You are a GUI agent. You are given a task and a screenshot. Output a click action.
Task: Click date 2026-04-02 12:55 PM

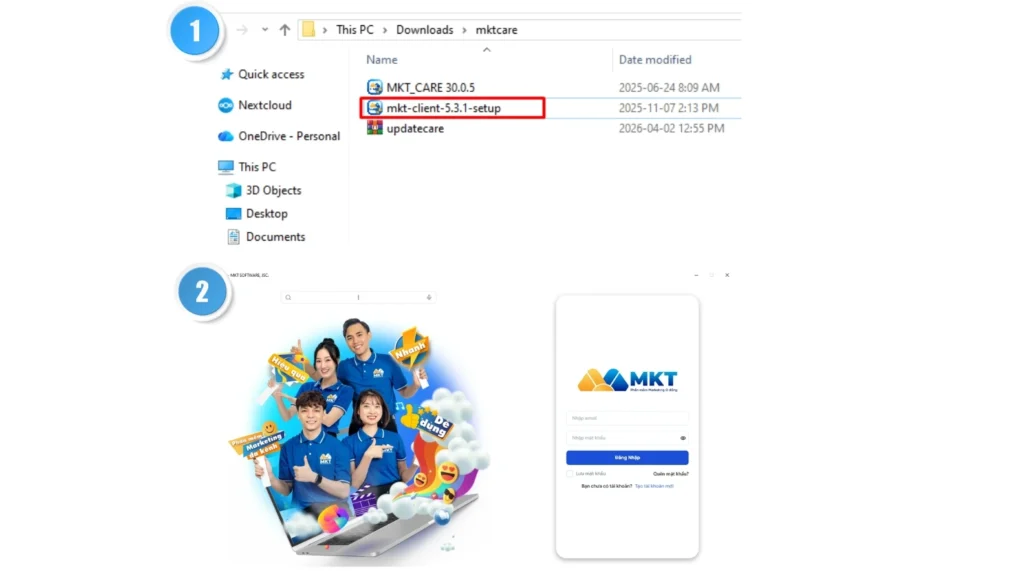671,128
